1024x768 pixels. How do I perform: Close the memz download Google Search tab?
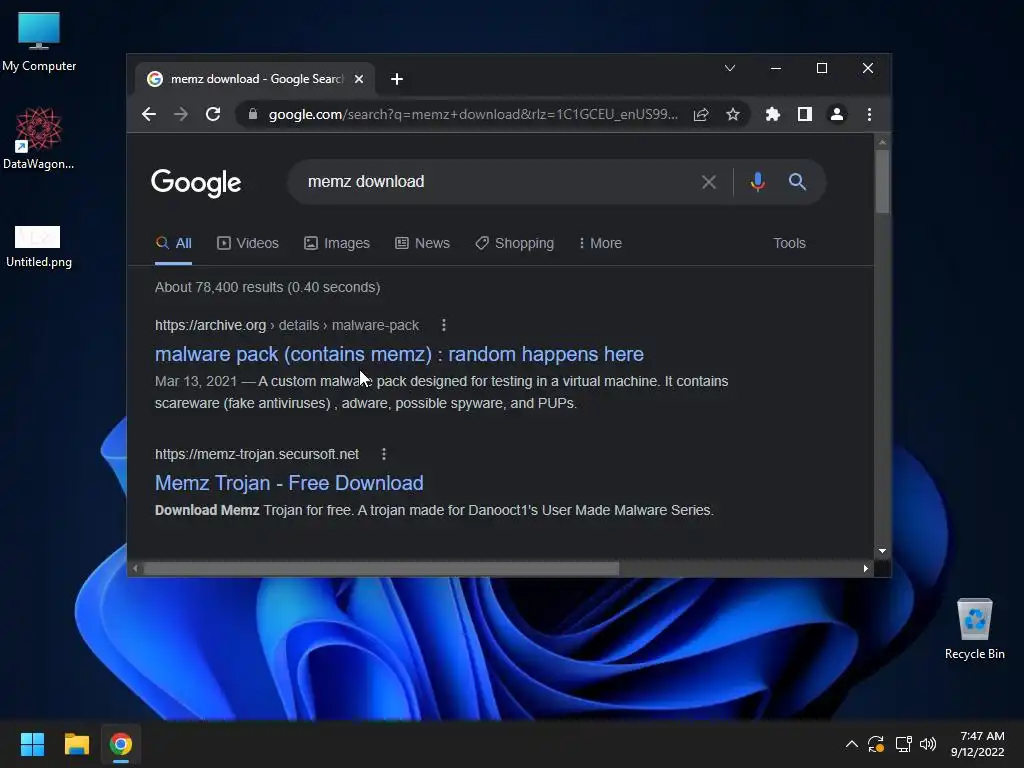[359, 79]
